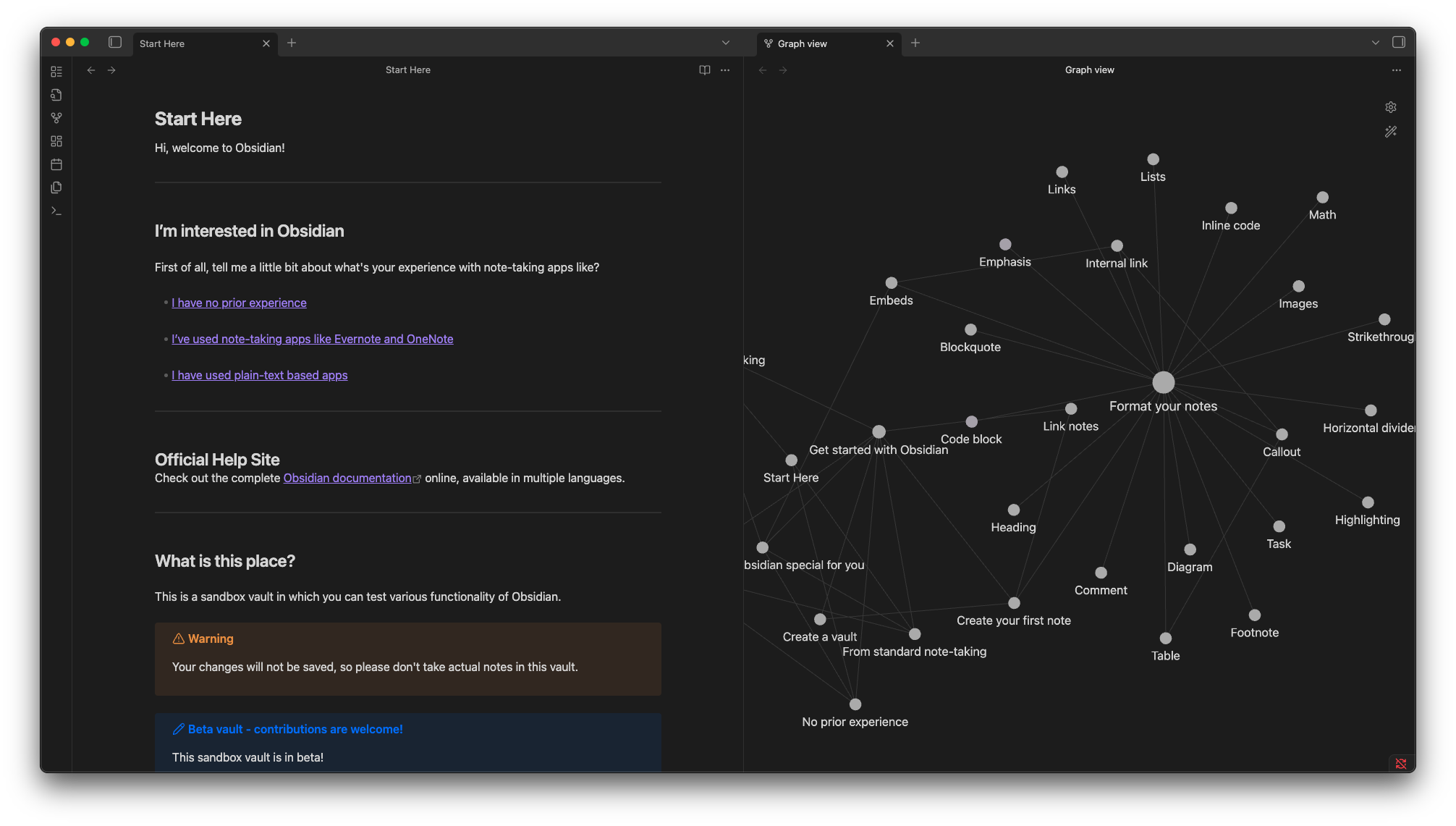
Task: Open more options for Graph view pane
Action: [1396, 70]
